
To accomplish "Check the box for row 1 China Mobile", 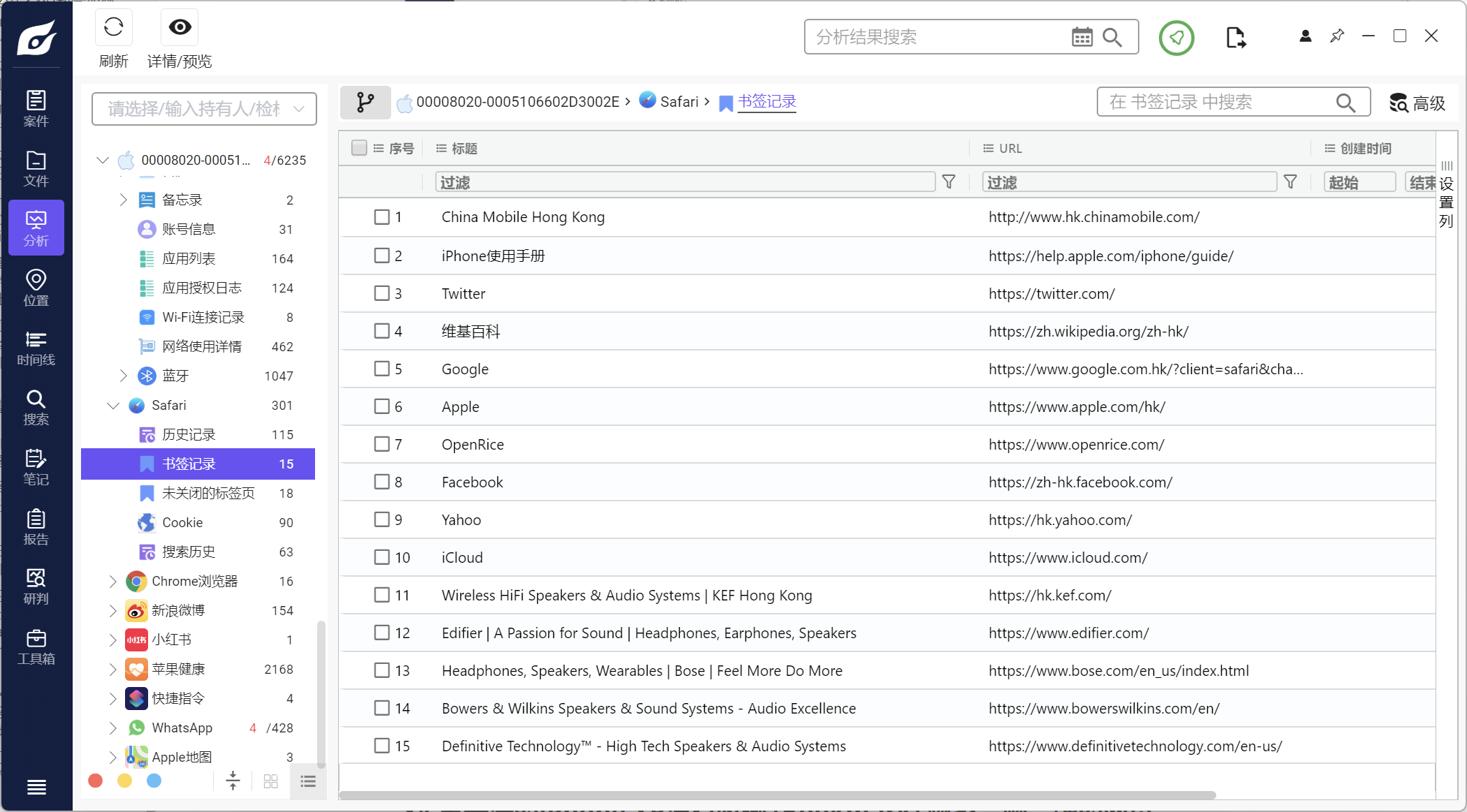I will (x=381, y=217).
